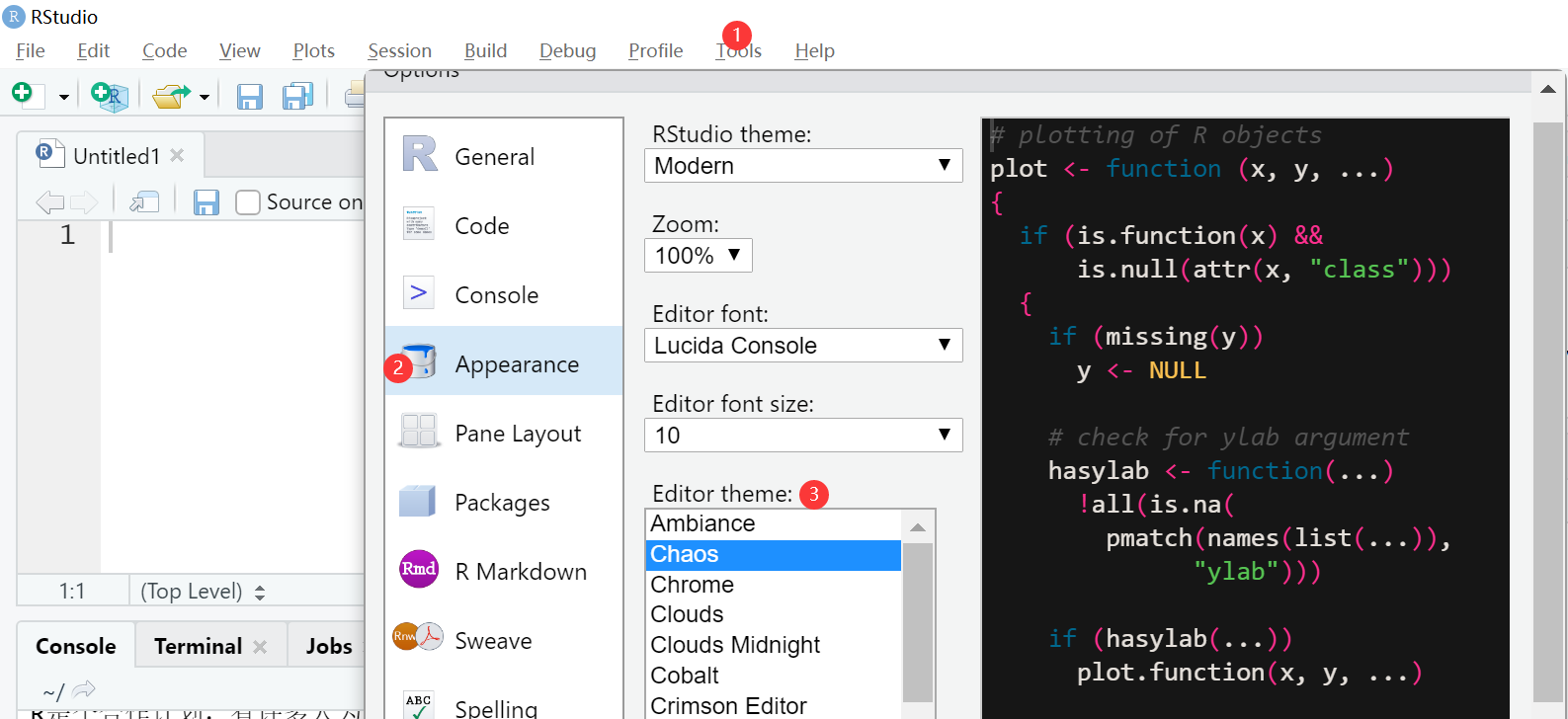The width and height of the screenshot is (1568, 719).
Task: Select R Markdown Rmd icon
Action: pos(419,569)
